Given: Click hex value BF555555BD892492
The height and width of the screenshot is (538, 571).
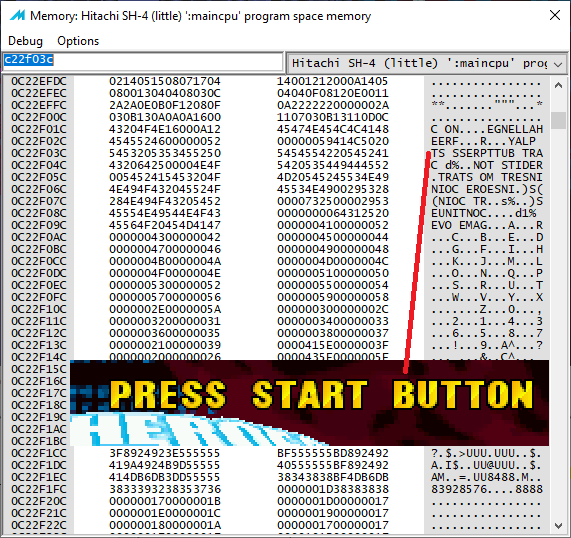Looking at the screenshot, I should (332, 453).
